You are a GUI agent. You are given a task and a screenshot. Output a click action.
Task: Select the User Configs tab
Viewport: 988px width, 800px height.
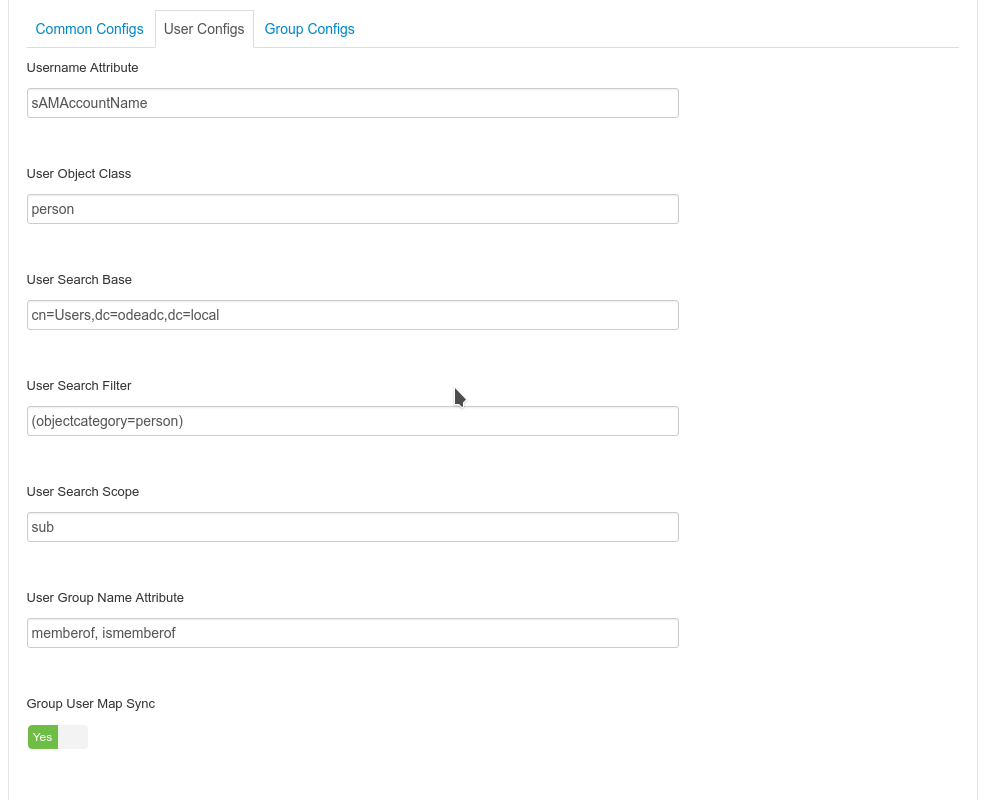click(x=204, y=29)
